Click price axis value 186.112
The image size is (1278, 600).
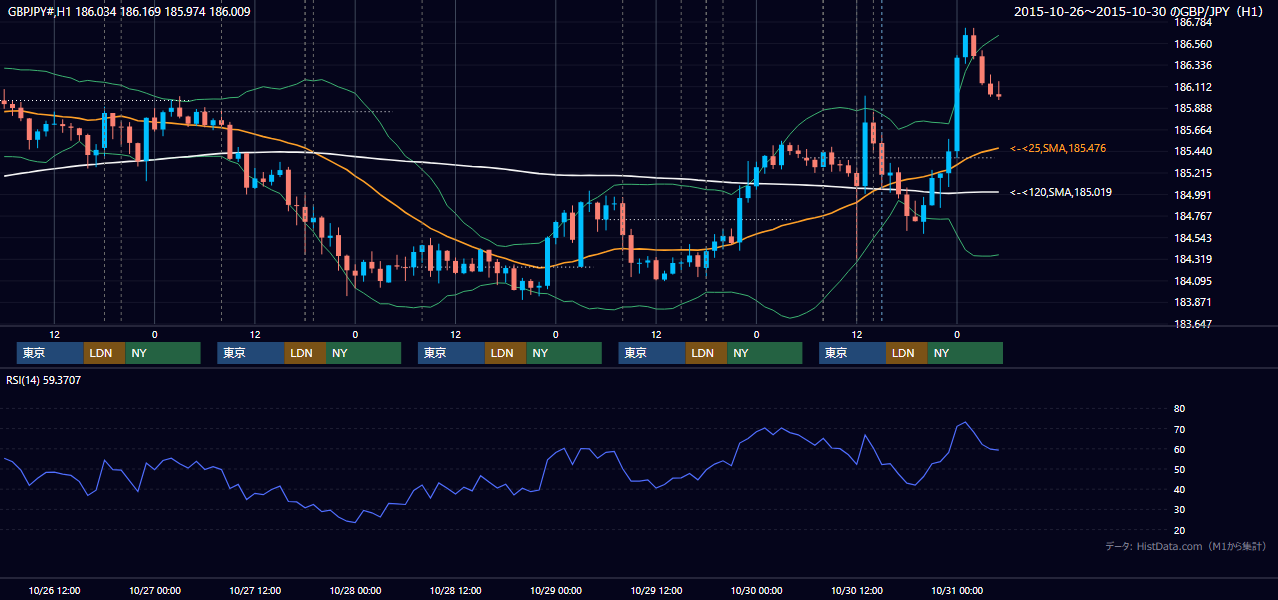pyautogui.click(x=1193, y=87)
